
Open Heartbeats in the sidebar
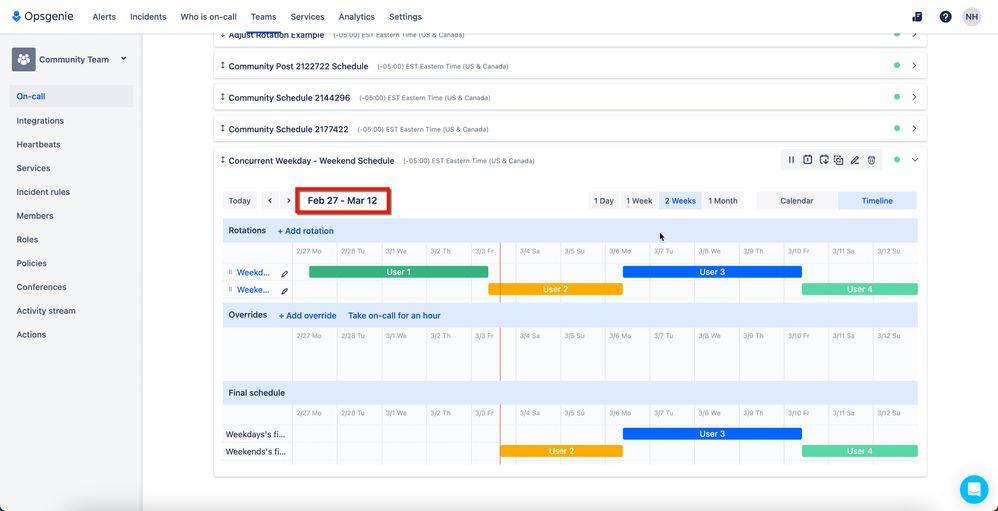coord(38,144)
